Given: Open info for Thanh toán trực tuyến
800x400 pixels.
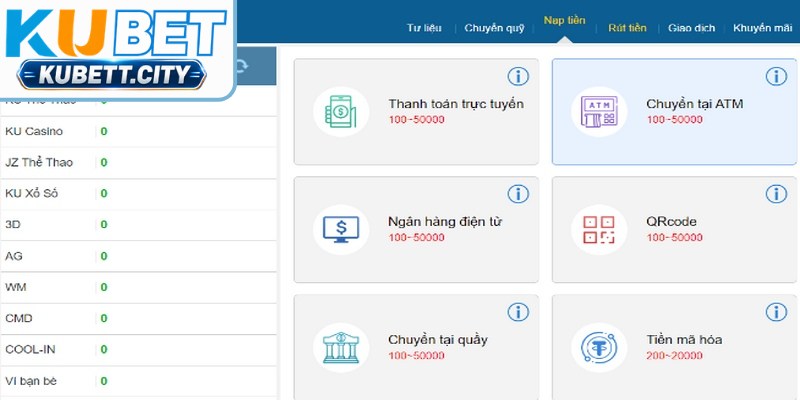Looking at the screenshot, I should [x=518, y=77].
